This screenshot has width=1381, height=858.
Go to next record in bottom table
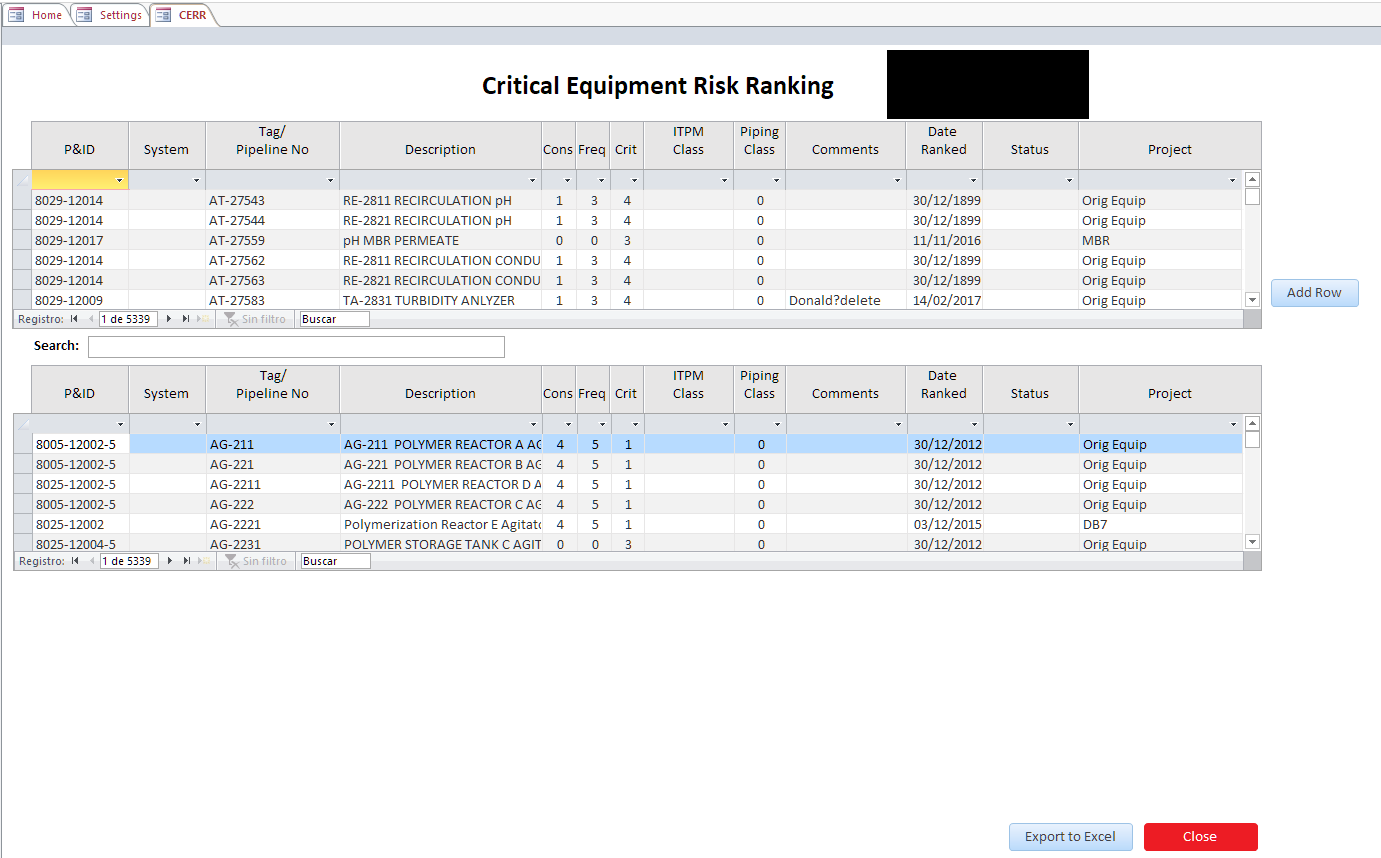pos(169,561)
